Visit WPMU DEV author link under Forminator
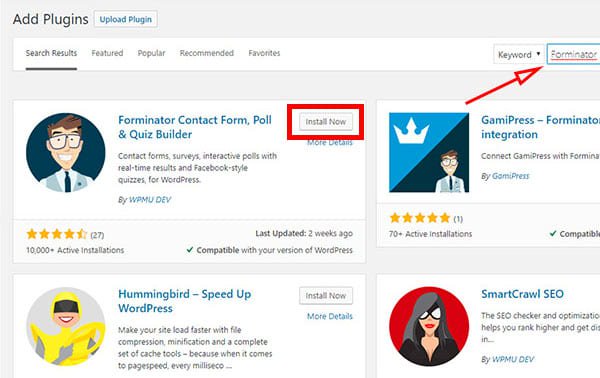Viewport: 600px width, 378px height. tap(150, 200)
